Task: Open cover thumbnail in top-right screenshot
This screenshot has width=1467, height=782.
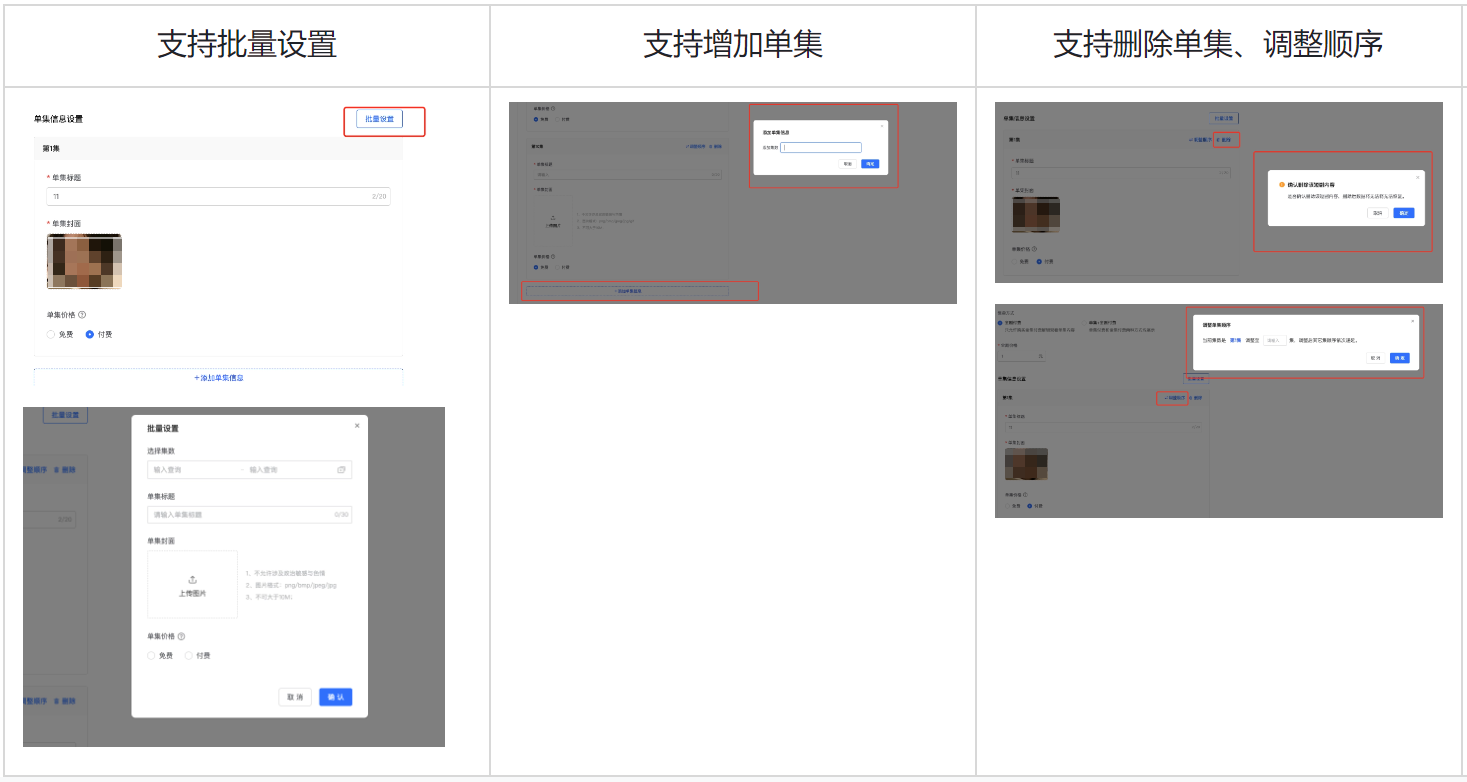Action: point(1036,215)
